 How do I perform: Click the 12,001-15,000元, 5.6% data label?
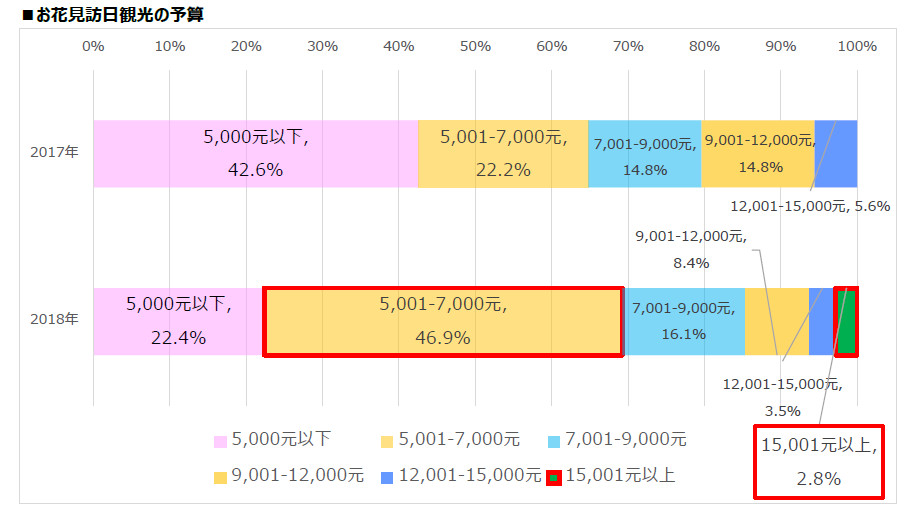[810, 206]
